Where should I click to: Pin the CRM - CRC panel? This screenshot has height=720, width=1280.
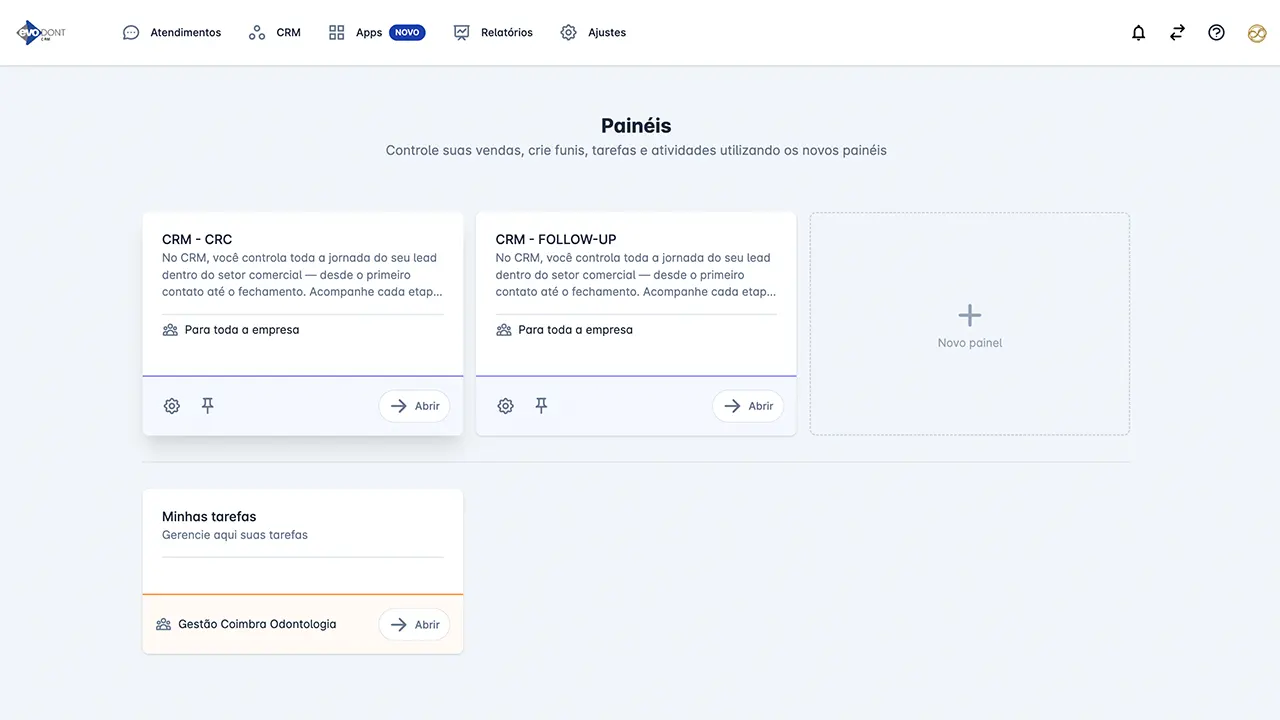[x=208, y=406]
